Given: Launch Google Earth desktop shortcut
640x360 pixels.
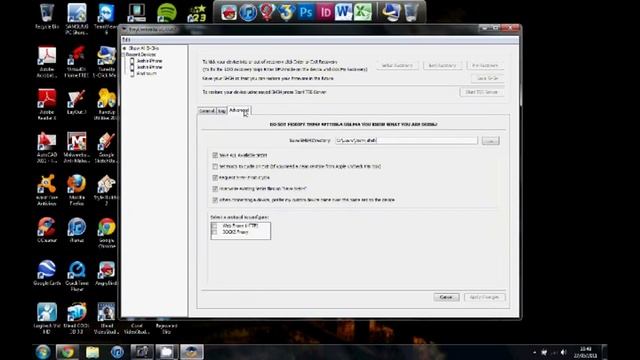Looking at the screenshot, I should click(x=47, y=273).
